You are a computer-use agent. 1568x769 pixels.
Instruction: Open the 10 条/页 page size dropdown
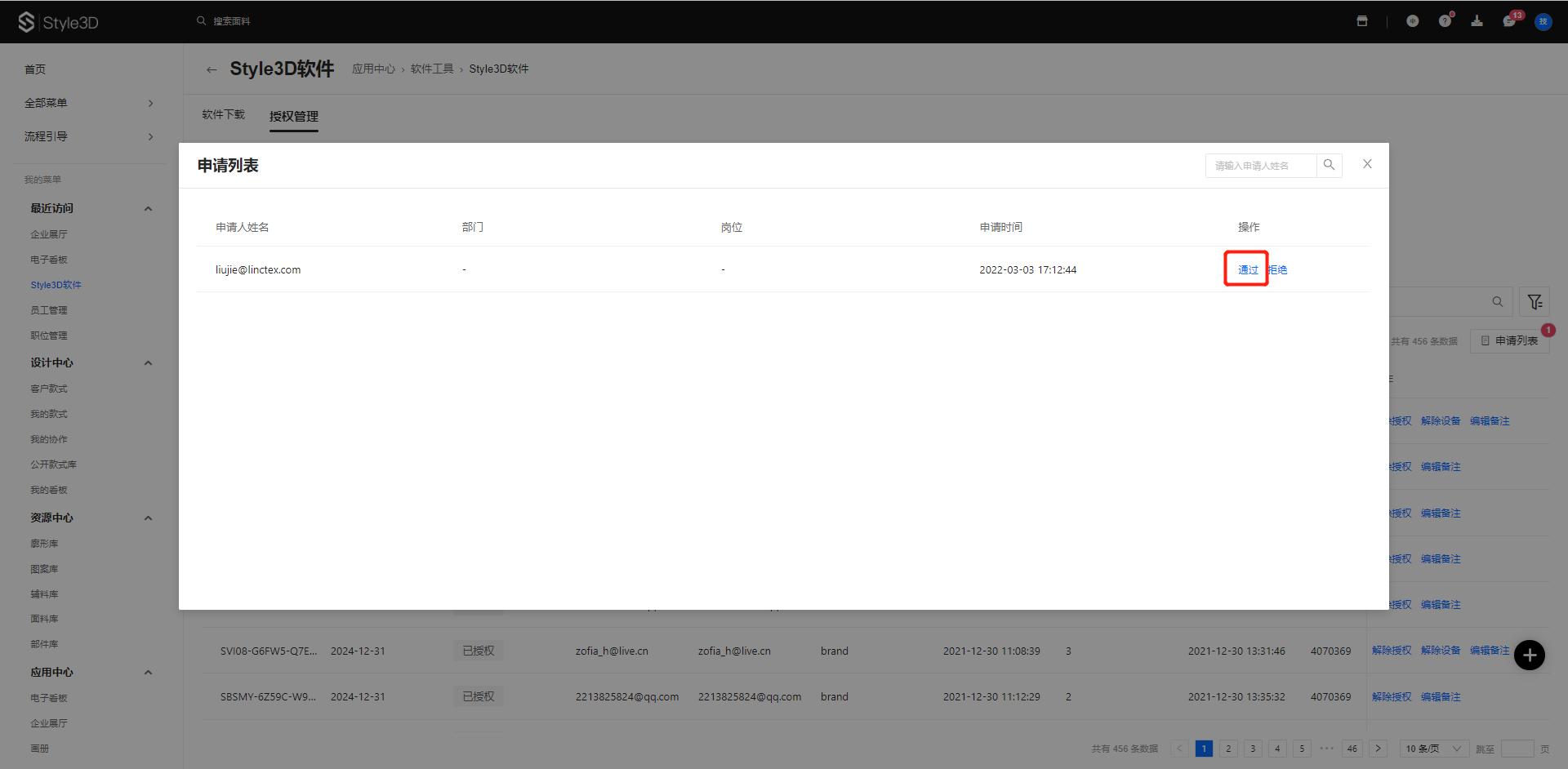1433,749
